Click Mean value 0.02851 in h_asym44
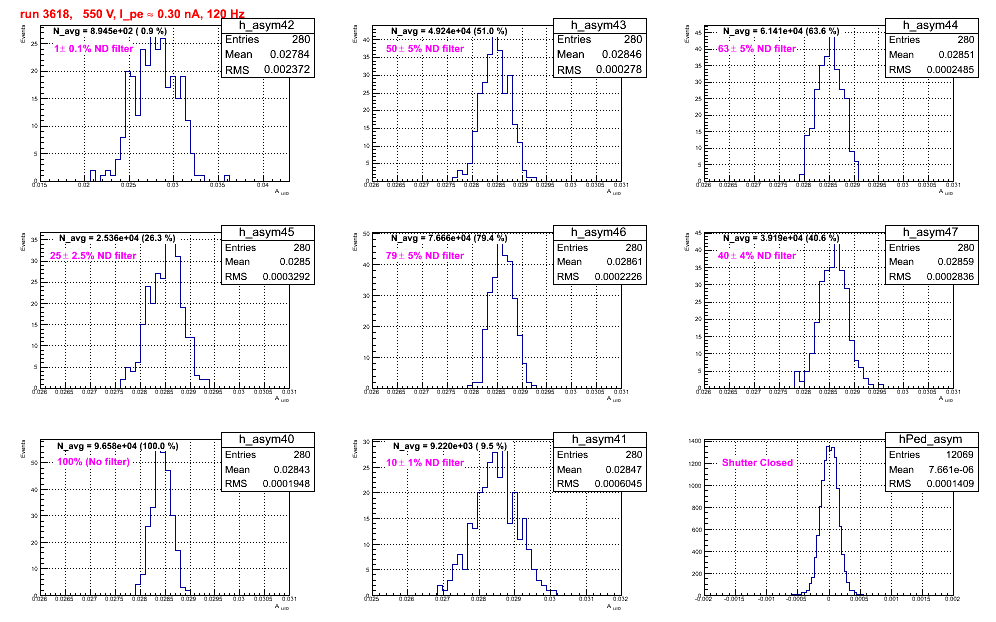 pyautogui.click(x=956, y=54)
